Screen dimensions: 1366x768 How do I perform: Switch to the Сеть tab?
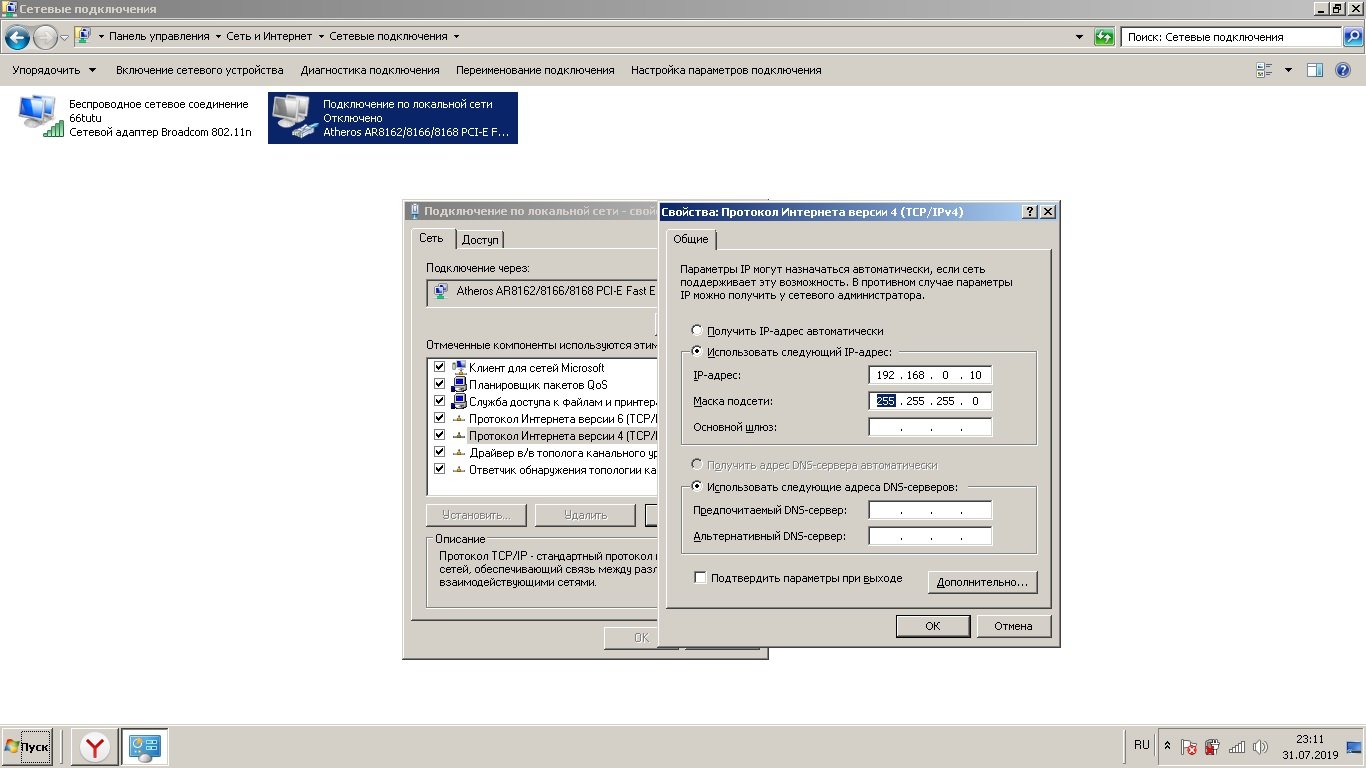point(431,238)
